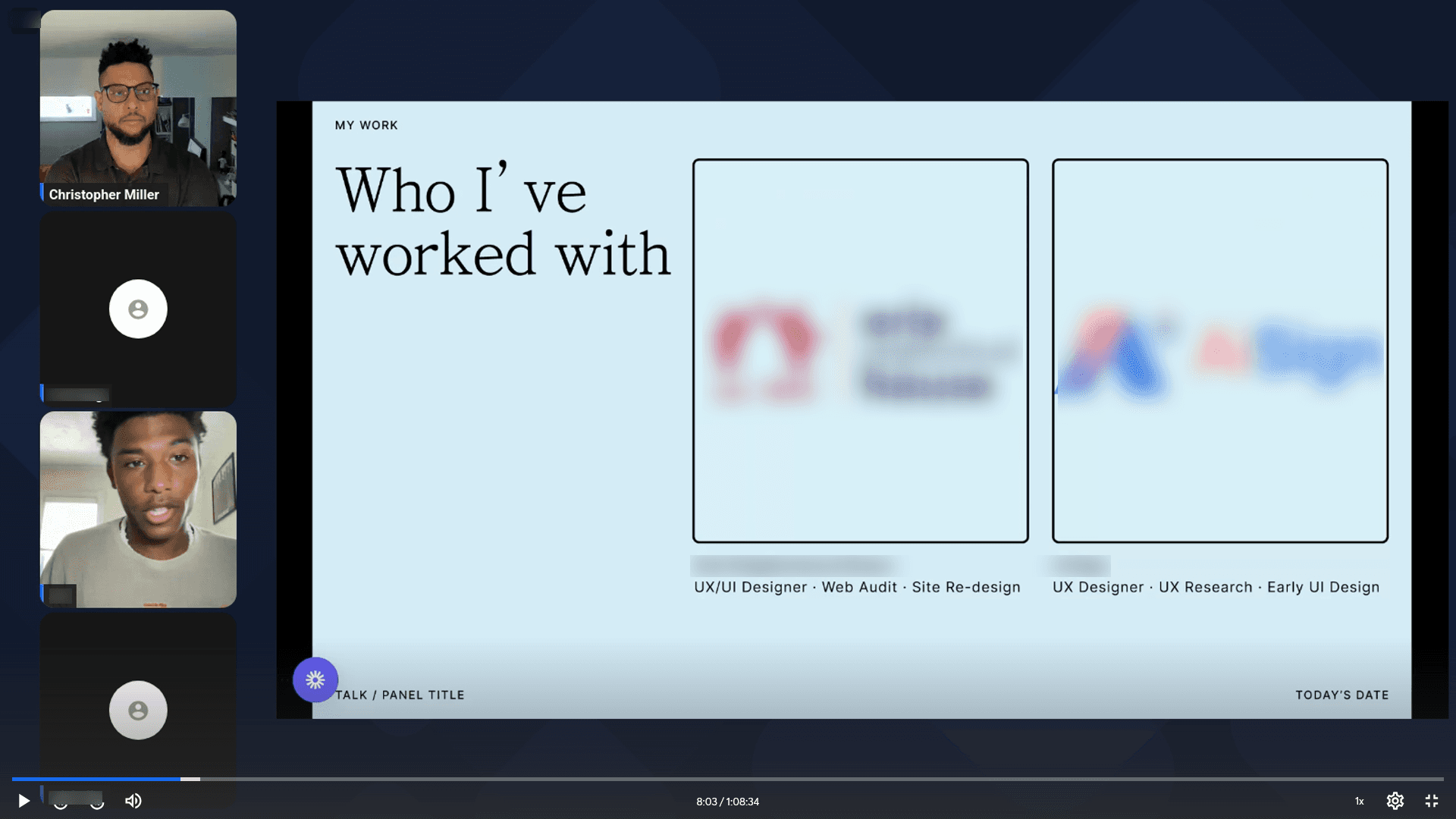
Task: Click the second blurred logo card
Action: pos(1219,350)
